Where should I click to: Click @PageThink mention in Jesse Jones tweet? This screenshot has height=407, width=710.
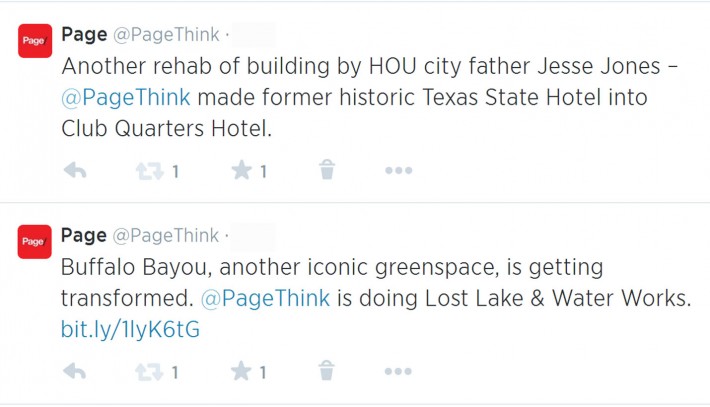pyautogui.click(x=126, y=98)
